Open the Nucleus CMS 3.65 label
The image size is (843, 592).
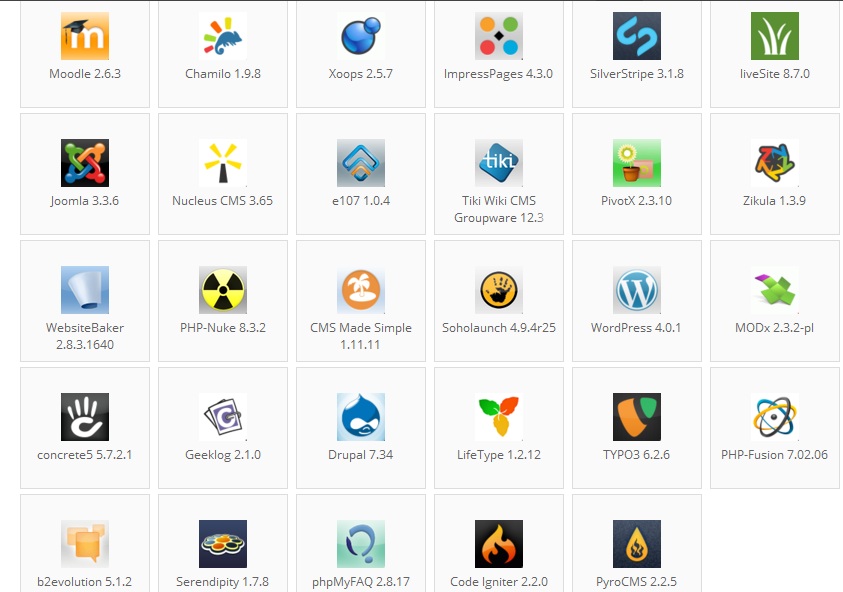pyautogui.click(x=222, y=201)
